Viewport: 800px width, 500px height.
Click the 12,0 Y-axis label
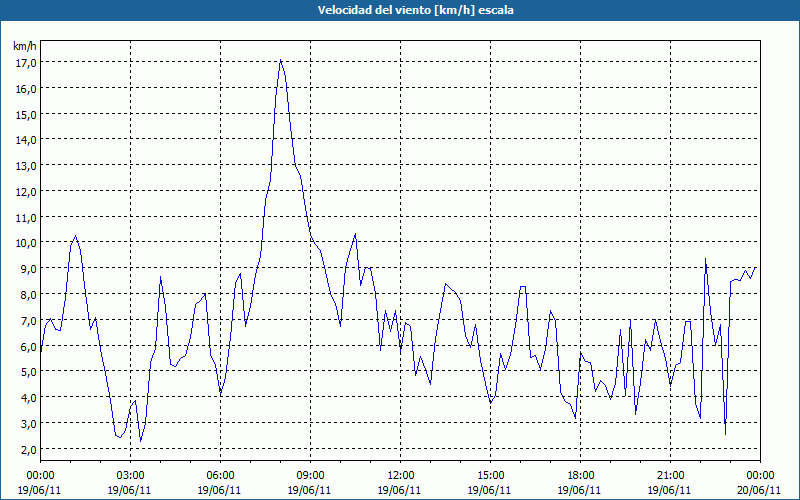(x=25, y=192)
